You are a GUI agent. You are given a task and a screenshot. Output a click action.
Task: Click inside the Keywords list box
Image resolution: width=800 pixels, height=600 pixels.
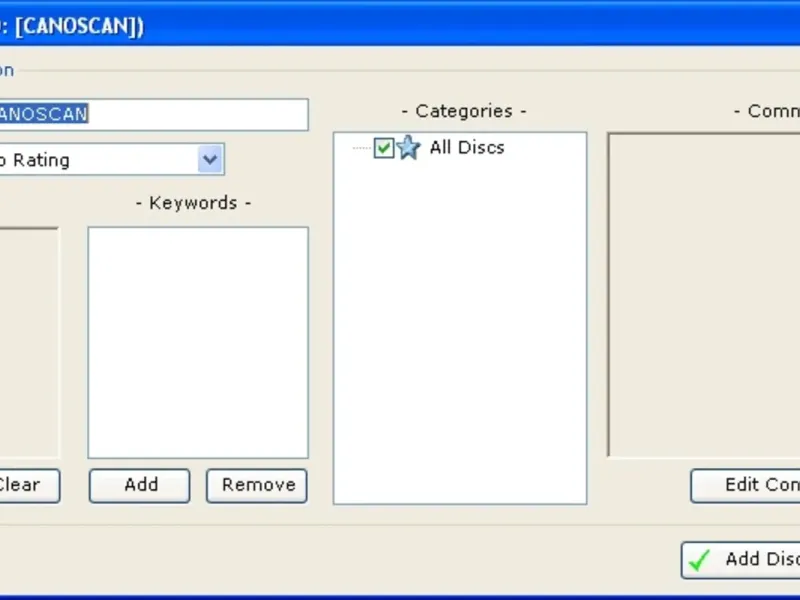pyautogui.click(x=198, y=342)
